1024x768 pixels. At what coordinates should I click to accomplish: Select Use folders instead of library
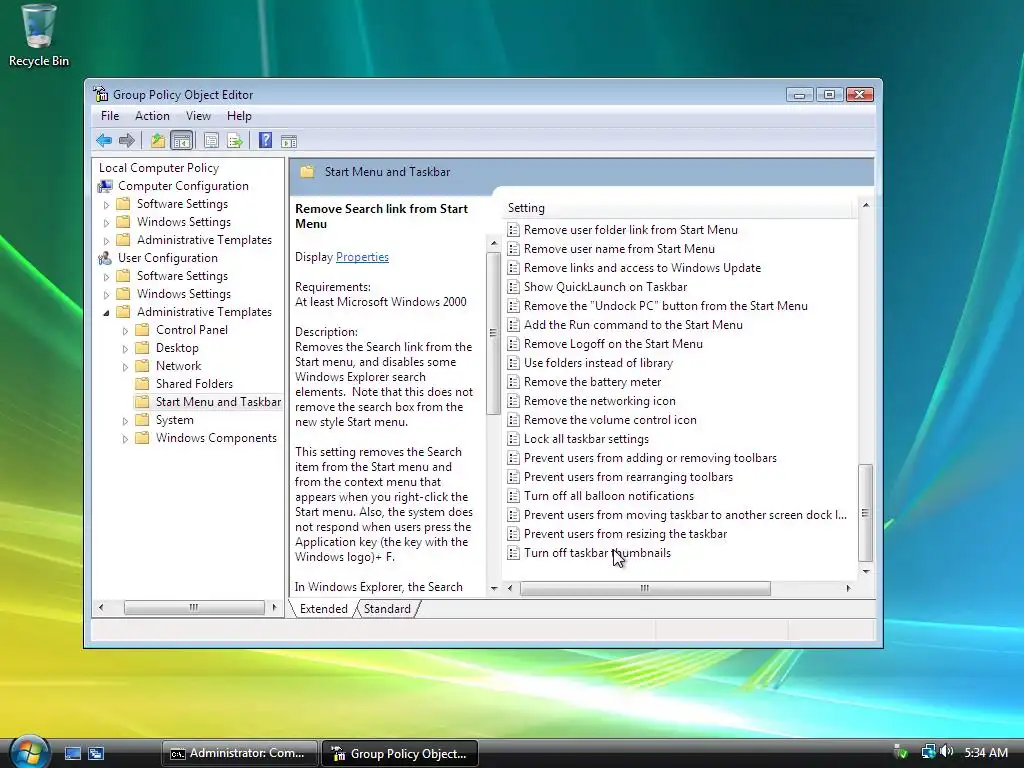[598, 362]
